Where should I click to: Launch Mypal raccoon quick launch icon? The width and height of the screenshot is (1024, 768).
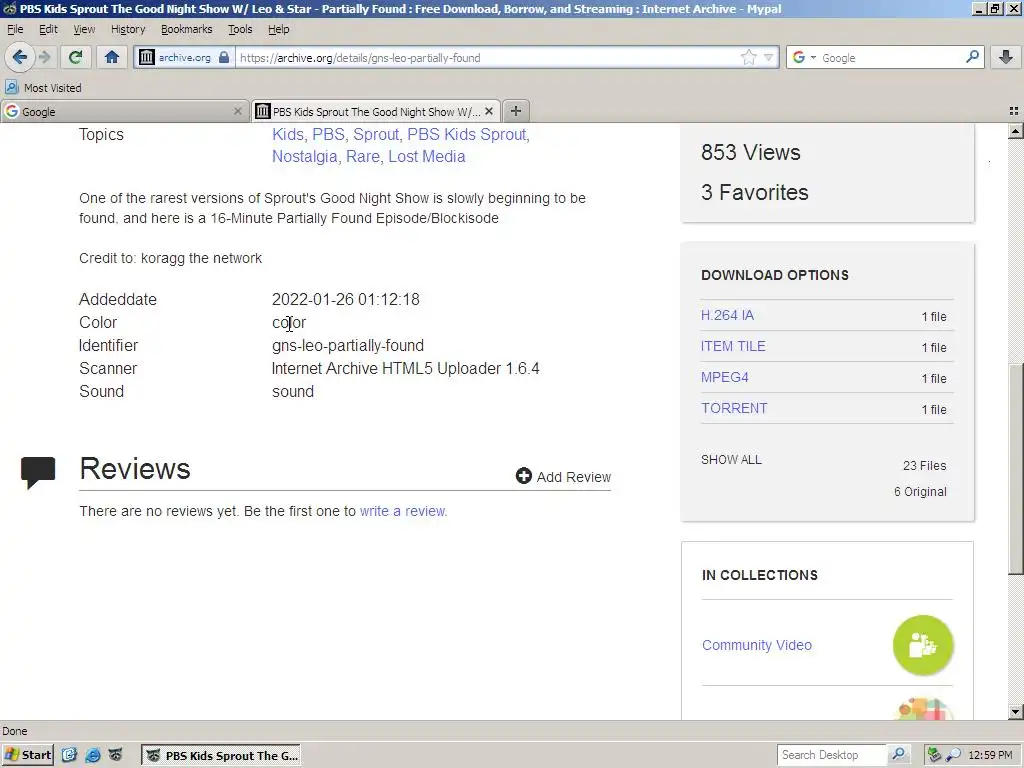tap(116, 756)
